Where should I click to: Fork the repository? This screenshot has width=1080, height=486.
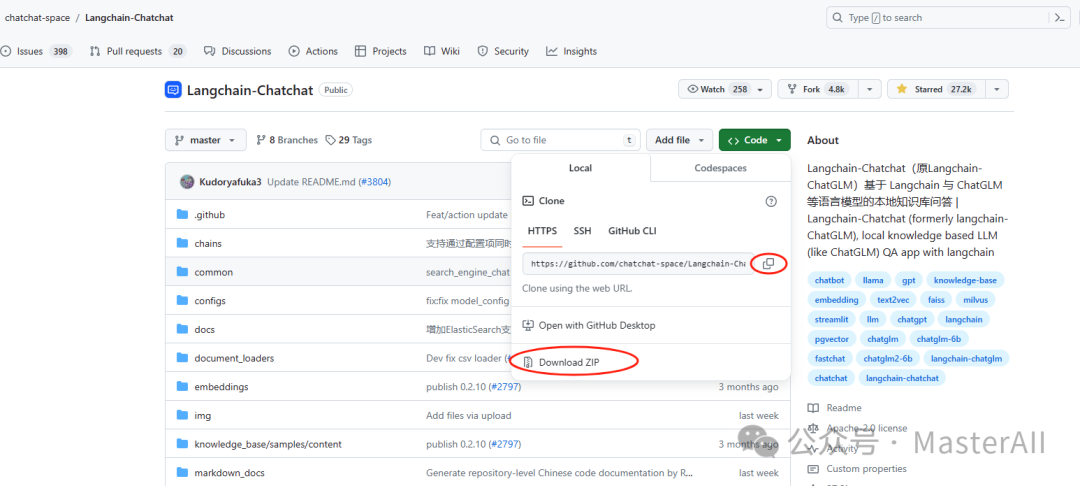coord(818,89)
